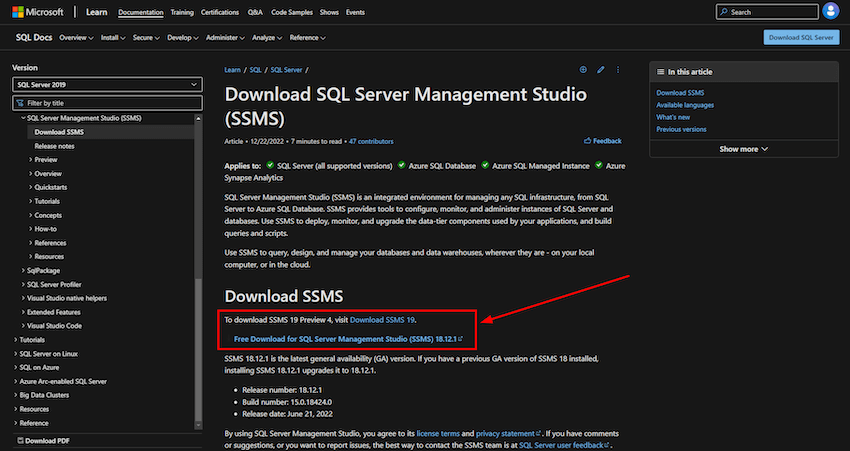
Task: Expand Show more in article panel
Action: point(744,149)
